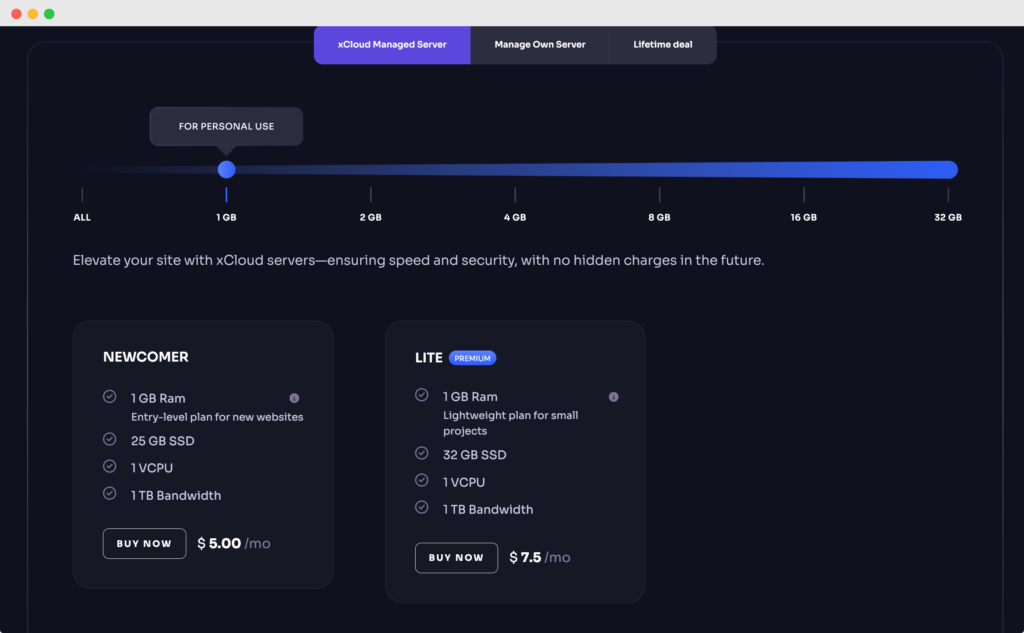Screen dimensions: 1024x633
Task: Click the checkmark beside 32 GB SSD
Action: tap(422, 454)
